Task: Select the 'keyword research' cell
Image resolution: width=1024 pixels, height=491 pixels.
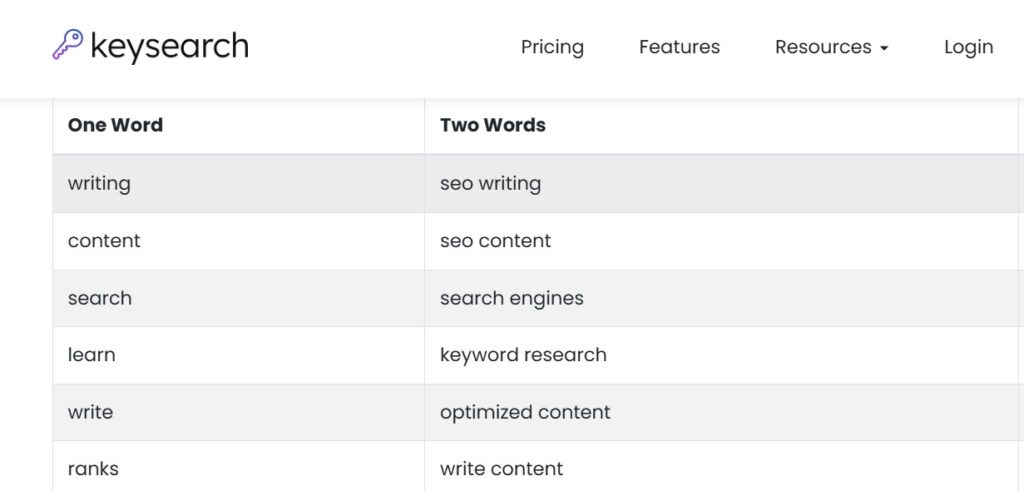Action: pos(721,355)
